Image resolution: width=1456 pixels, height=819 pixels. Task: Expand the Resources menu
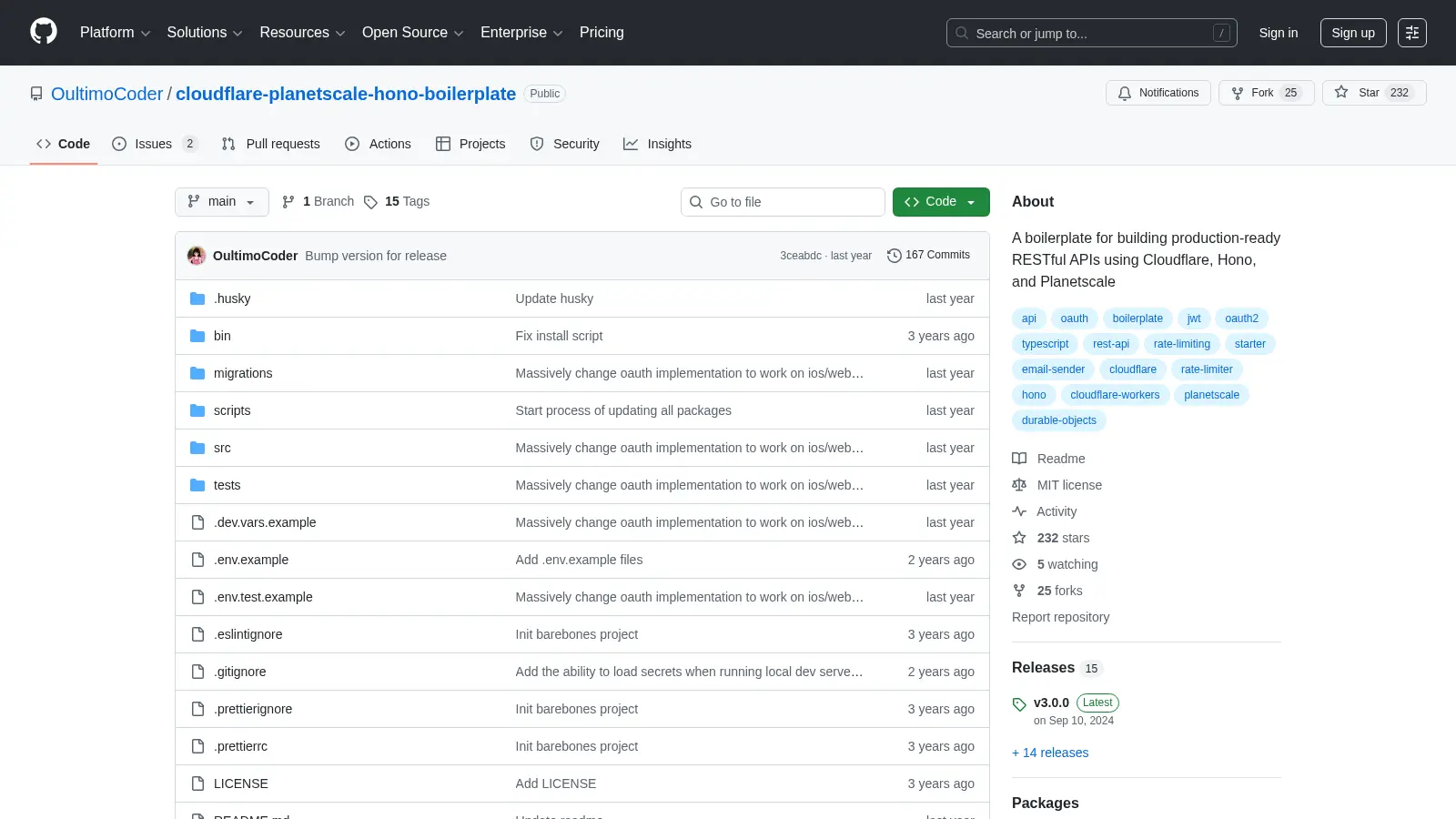tap(302, 33)
